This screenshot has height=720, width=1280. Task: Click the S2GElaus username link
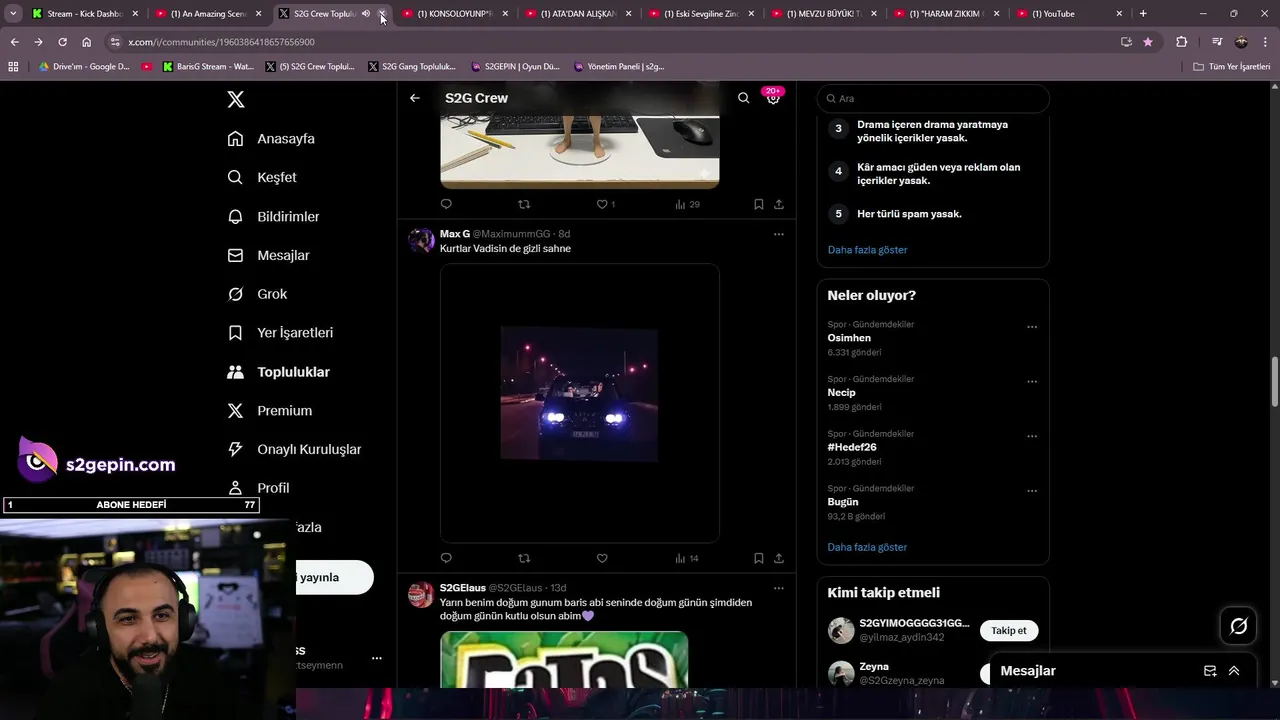pos(463,588)
